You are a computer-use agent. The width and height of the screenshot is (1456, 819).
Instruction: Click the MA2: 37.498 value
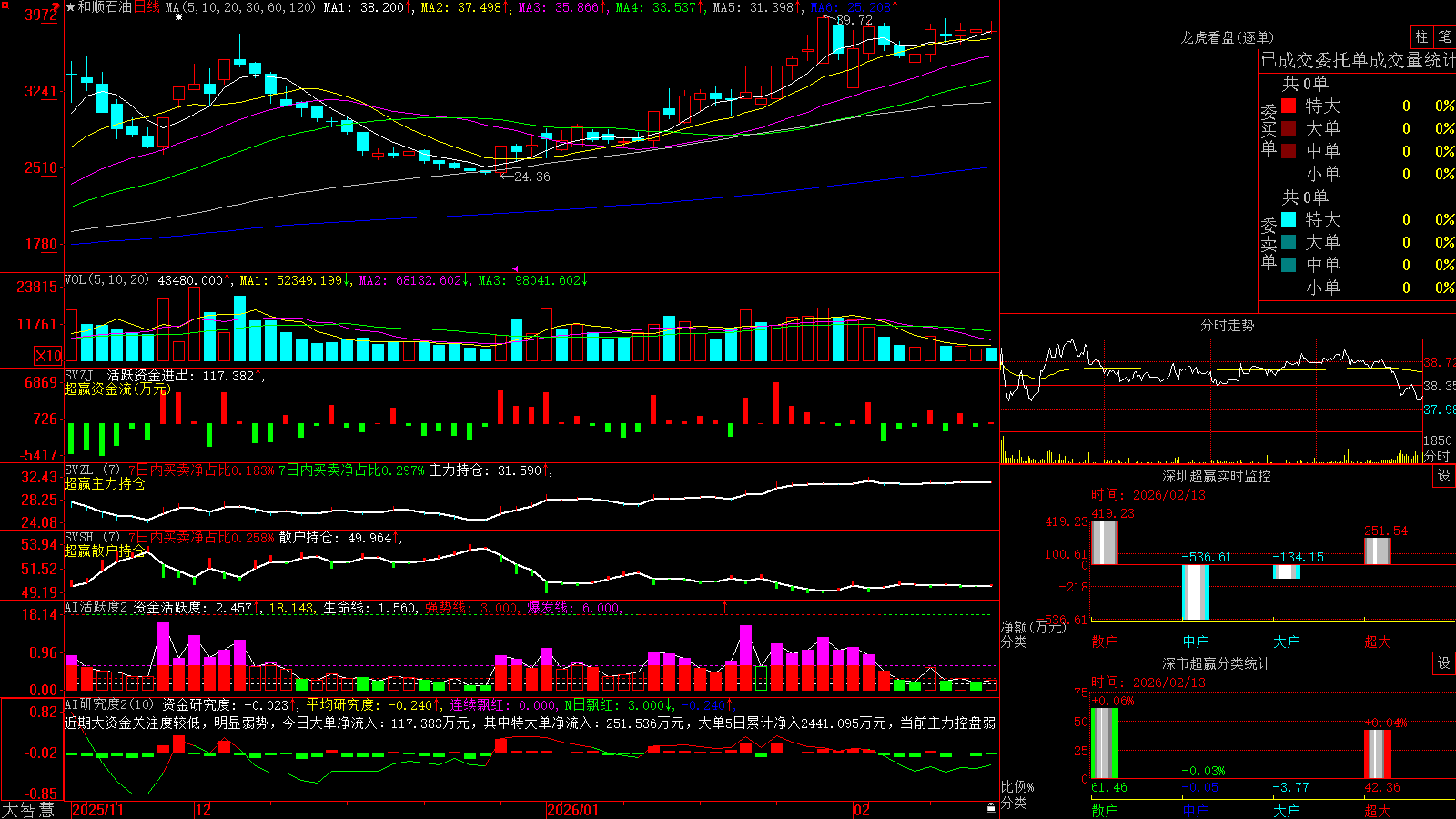pyautogui.click(x=464, y=7)
